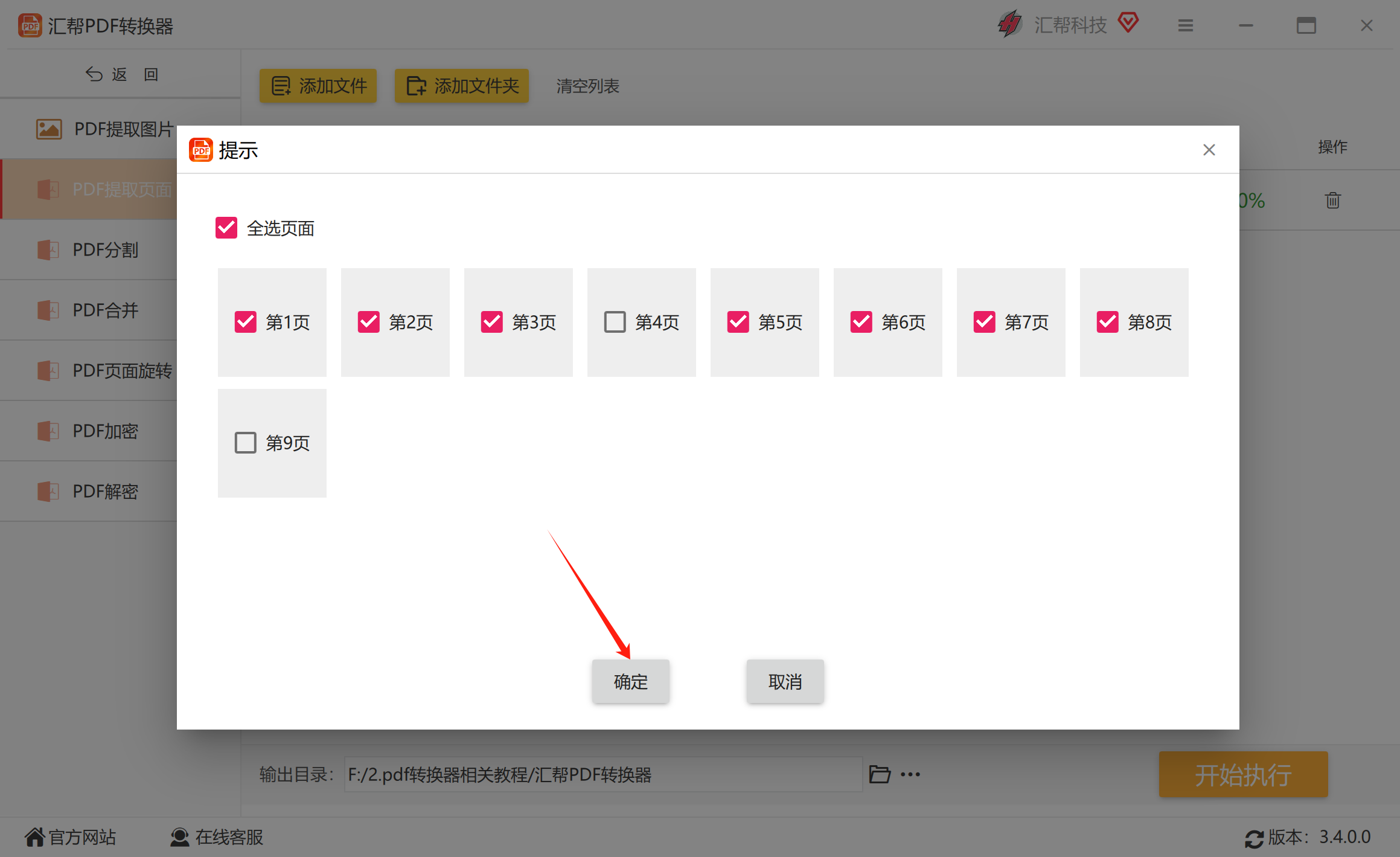The image size is (1400, 857).
Task: Delete the file with trash icon
Action: click(x=1333, y=200)
